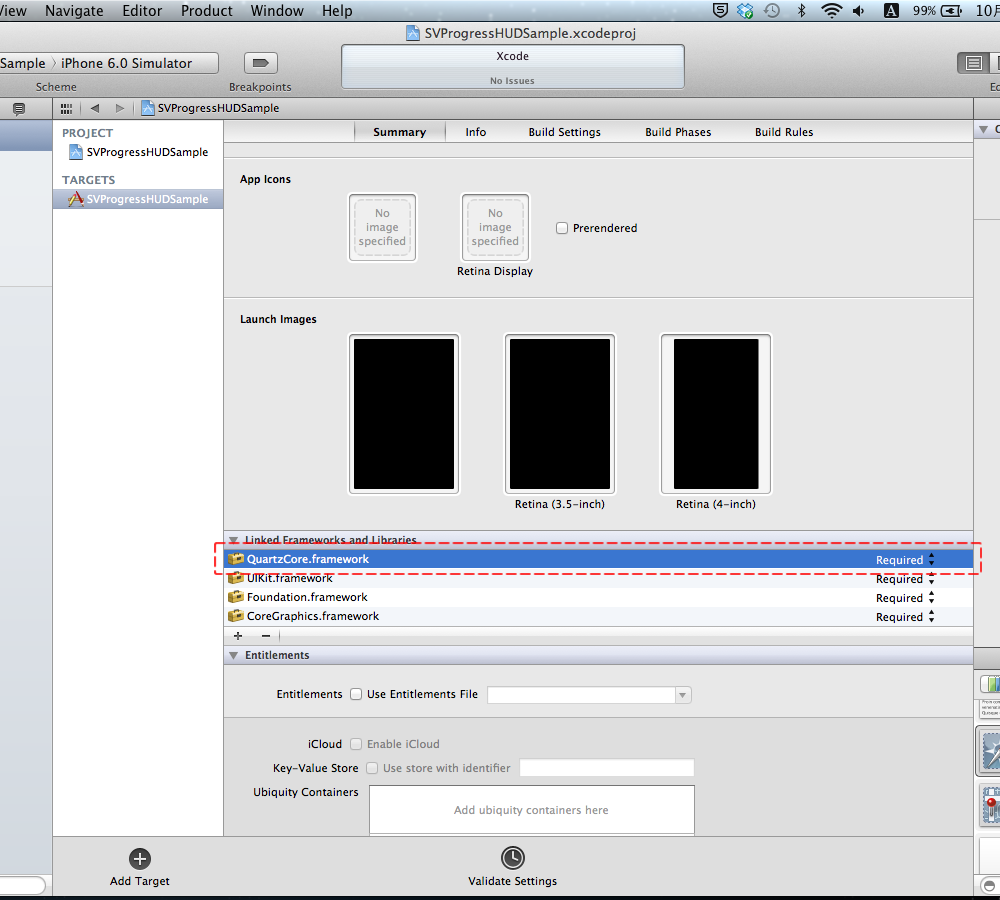Click the Breakpoints toggle button in toolbar
This screenshot has width=1000, height=900.
point(260,63)
